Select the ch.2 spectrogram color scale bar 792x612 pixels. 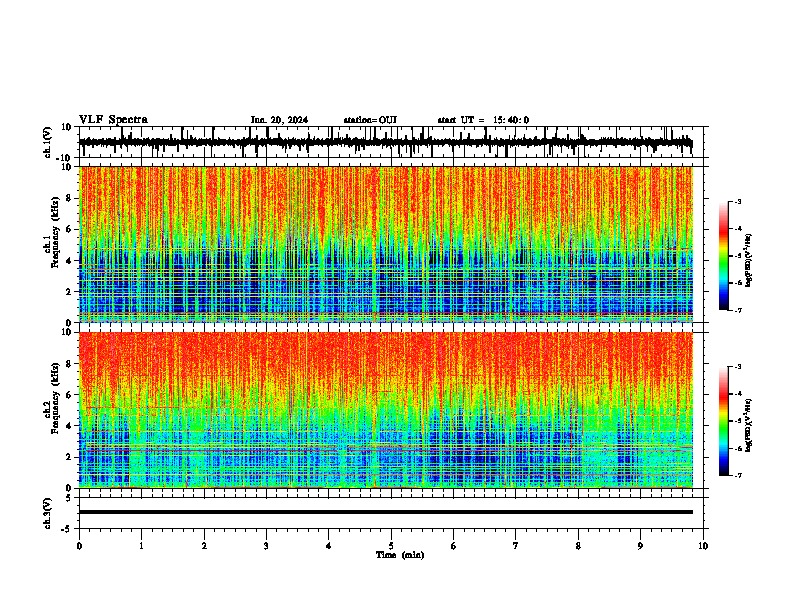724,421
